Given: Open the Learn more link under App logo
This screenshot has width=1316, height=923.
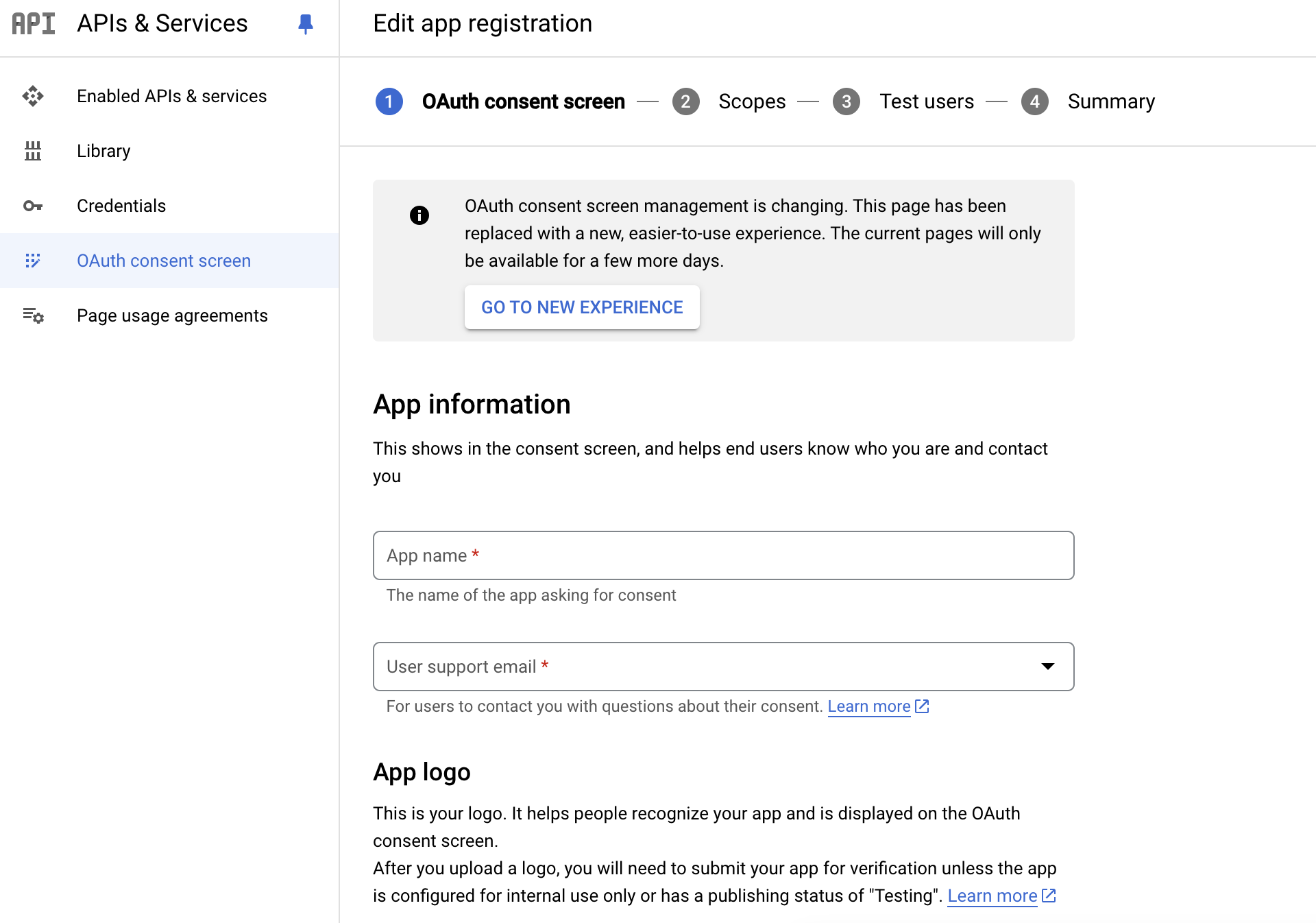Looking at the screenshot, I should (992, 896).
